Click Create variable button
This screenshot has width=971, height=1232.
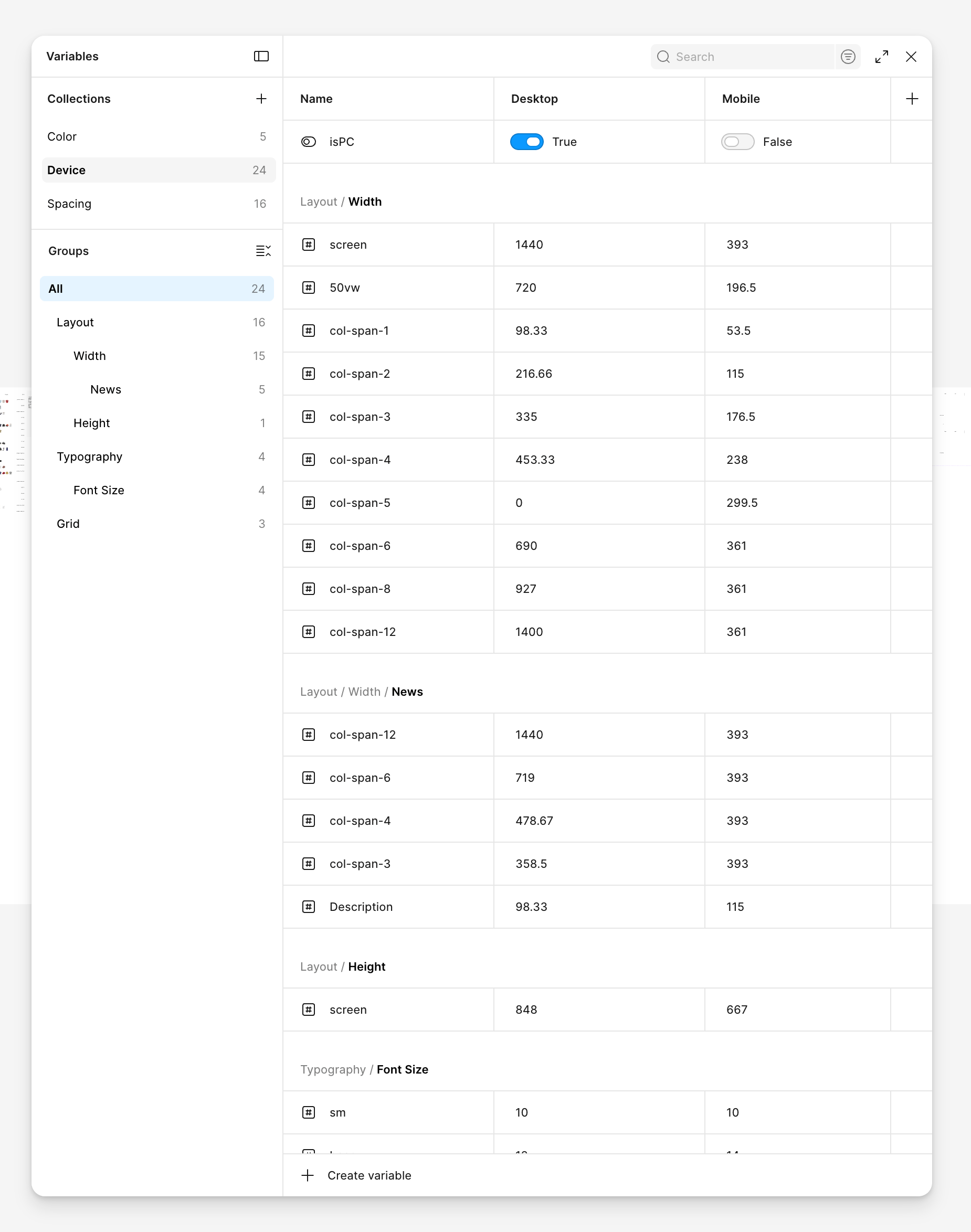pos(356,1175)
